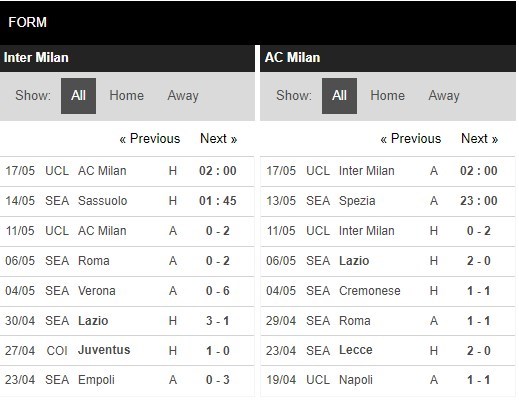Open Inter's 0 - 6 Verona result

point(127,291)
